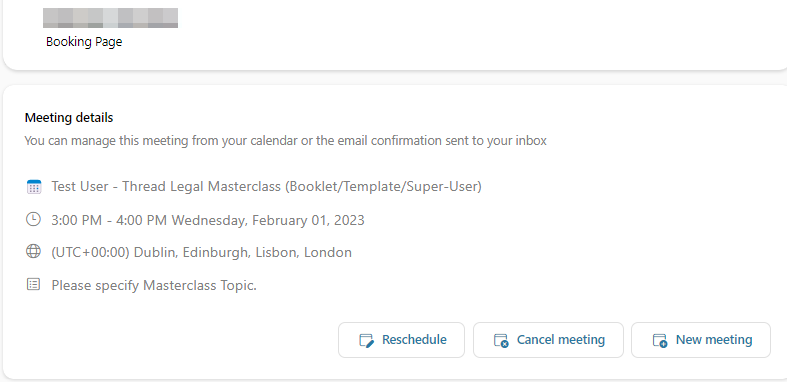Click the calendar-plus icon in the New meeting button
Screen dimensions: 787x382
coord(660,340)
